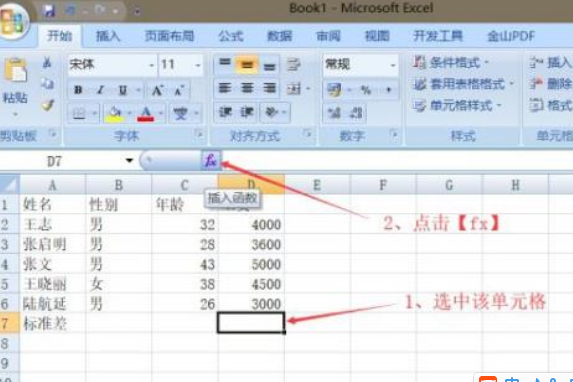Apply yellow fill color bucket
The width and height of the screenshot is (573, 382).
coord(114,114)
